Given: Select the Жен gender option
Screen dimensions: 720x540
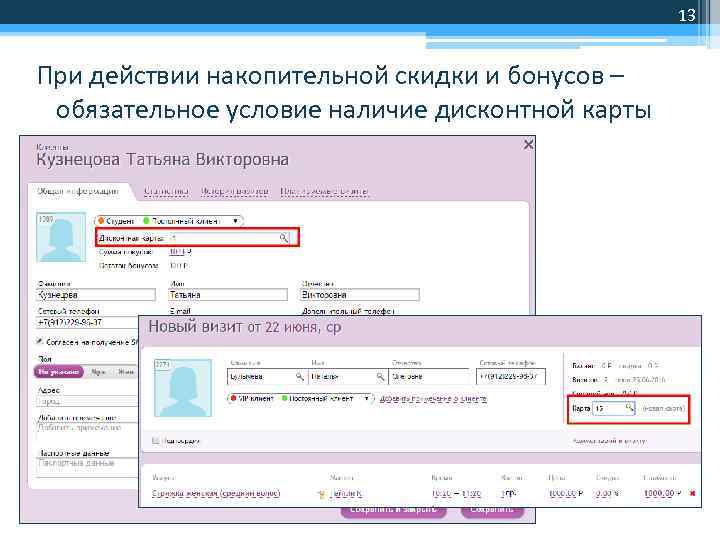Looking at the screenshot, I should [125, 372].
